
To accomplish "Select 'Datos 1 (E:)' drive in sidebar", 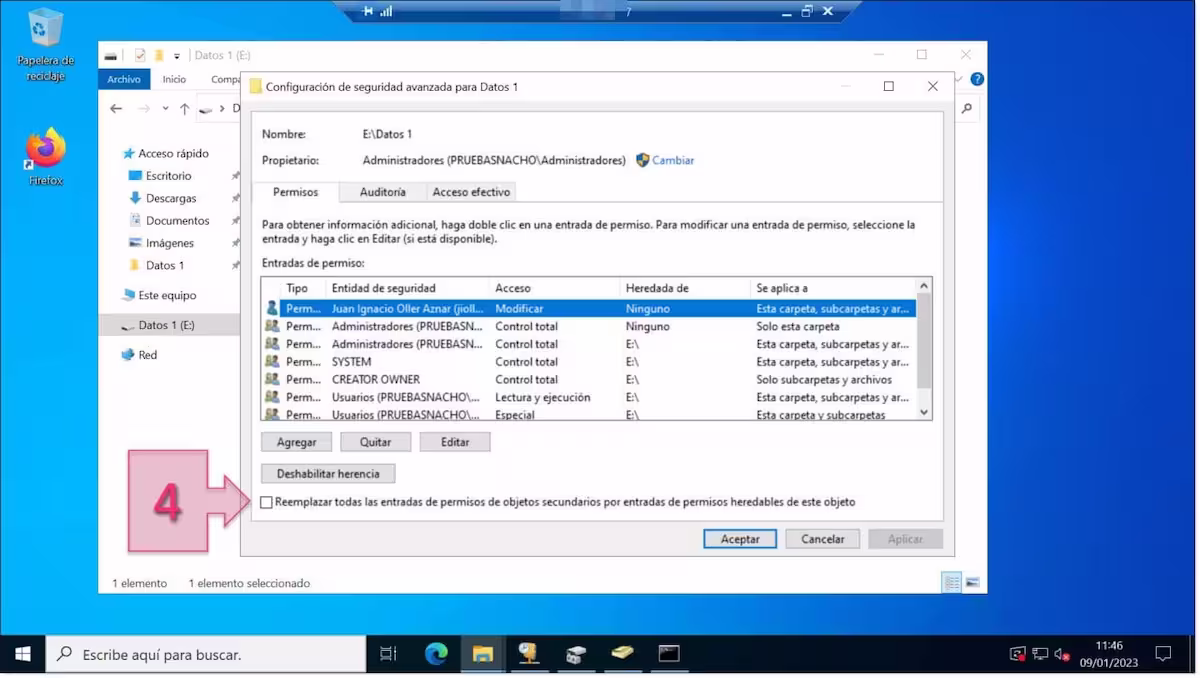I will [x=169, y=325].
